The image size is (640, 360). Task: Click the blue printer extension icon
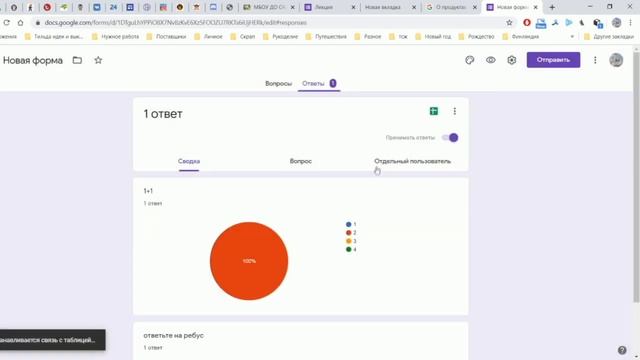click(541, 23)
